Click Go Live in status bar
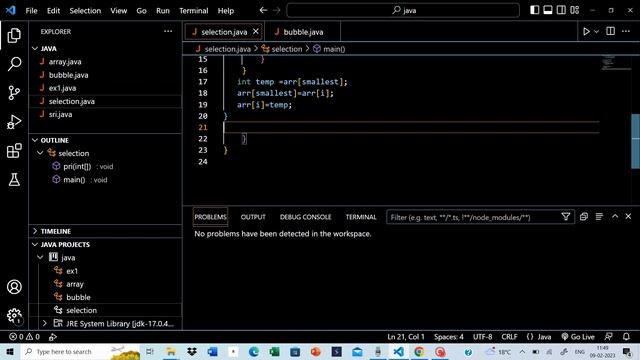 tap(578, 337)
